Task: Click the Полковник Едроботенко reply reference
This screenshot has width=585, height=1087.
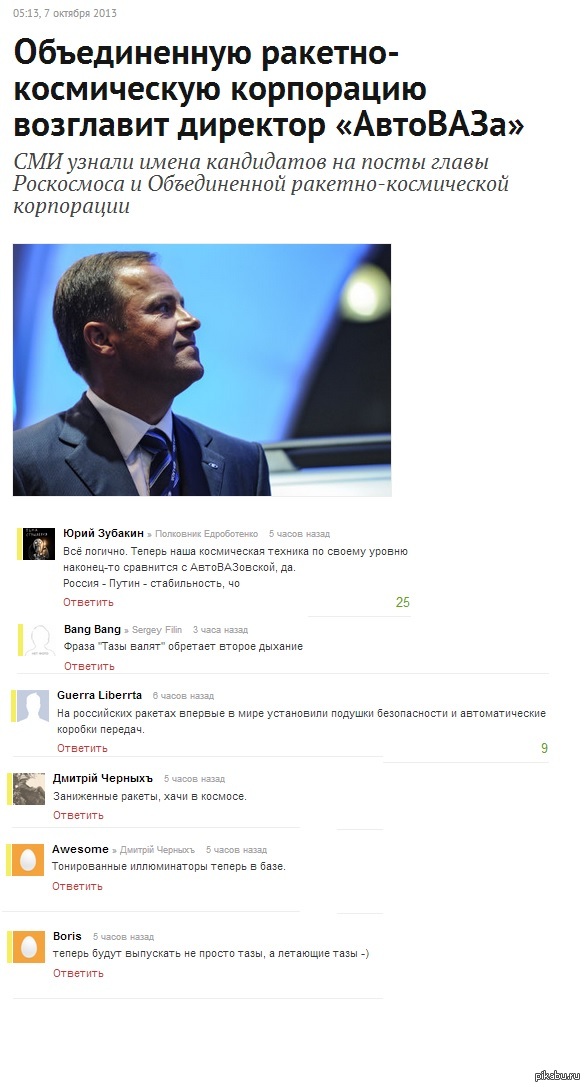Action: coord(207,534)
